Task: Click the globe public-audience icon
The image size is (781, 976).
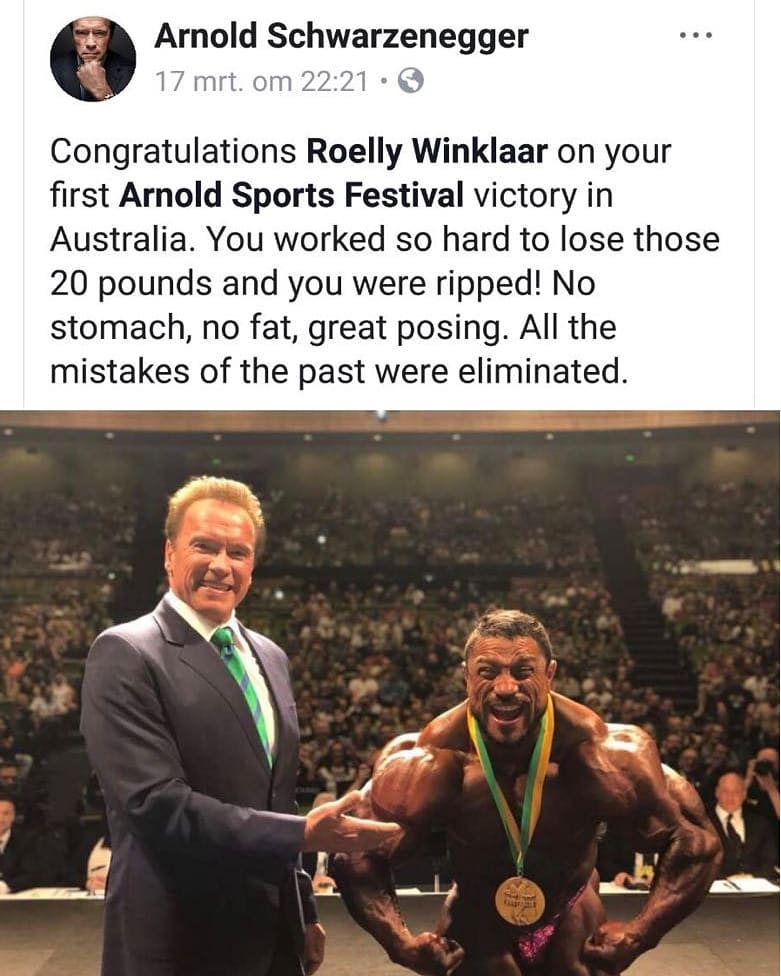Action: (x=410, y=82)
